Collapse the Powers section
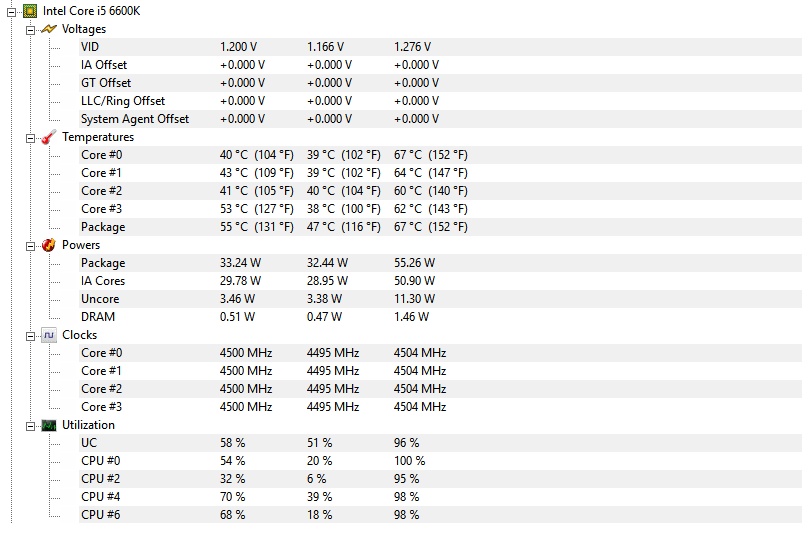This screenshot has width=802, height=543. coord(30,246)
